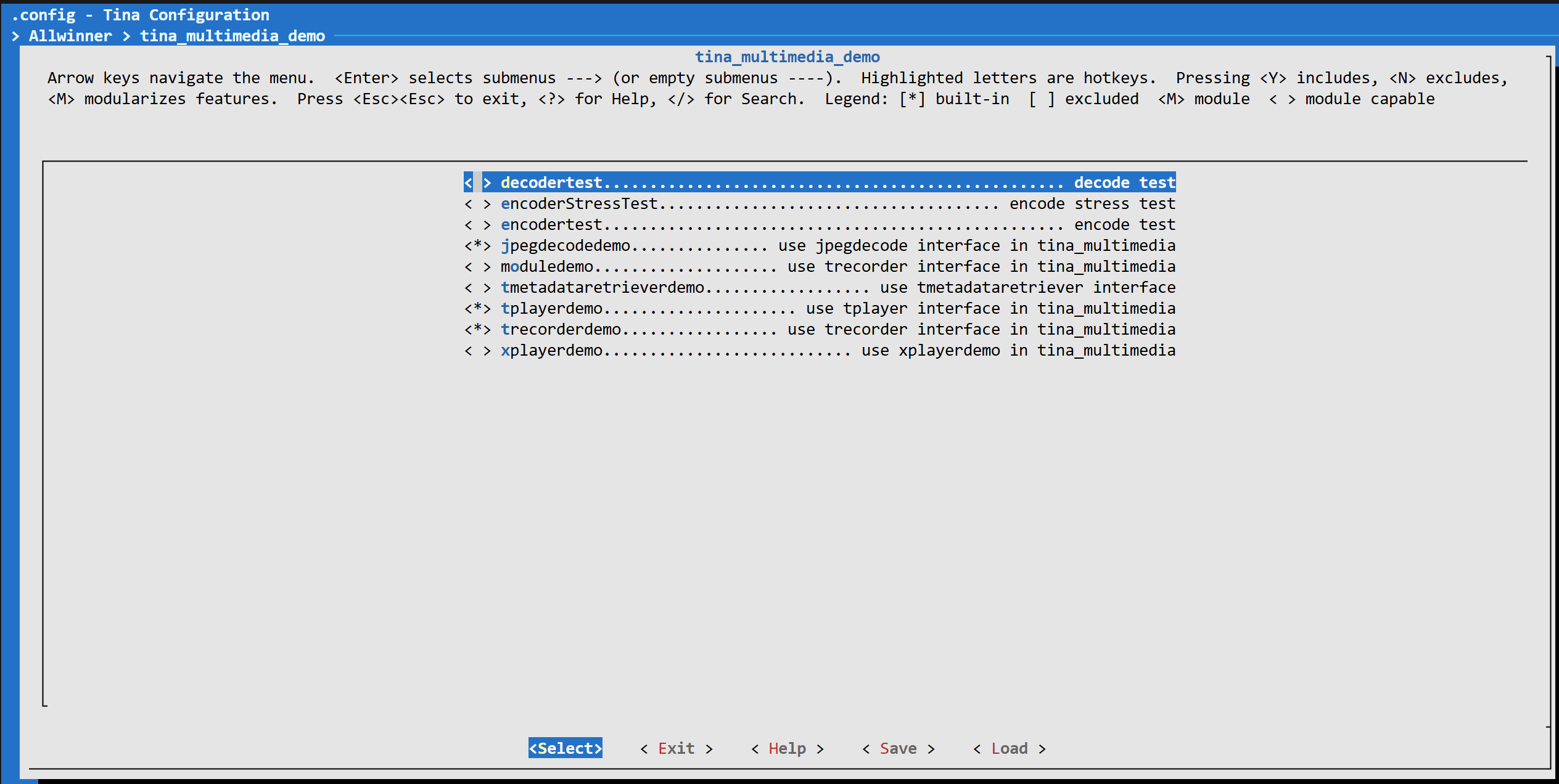
Task: Toggle the encoderStressTest selection marker
Action: tap(477, 204)
